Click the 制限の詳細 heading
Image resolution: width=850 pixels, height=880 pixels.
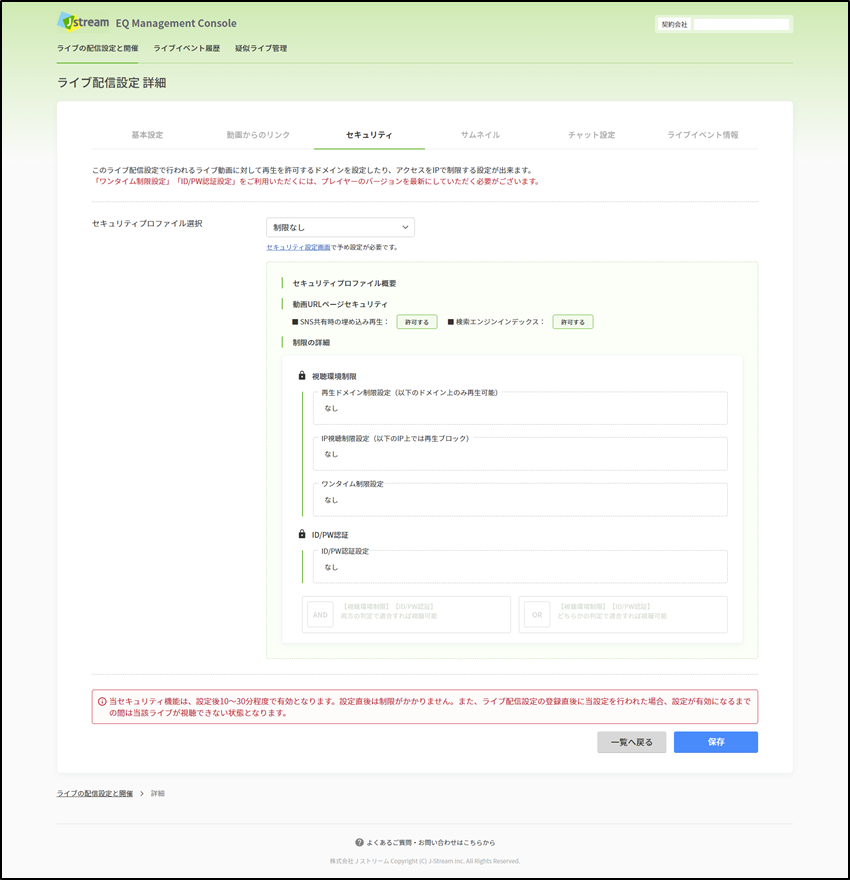click(311, 342)
